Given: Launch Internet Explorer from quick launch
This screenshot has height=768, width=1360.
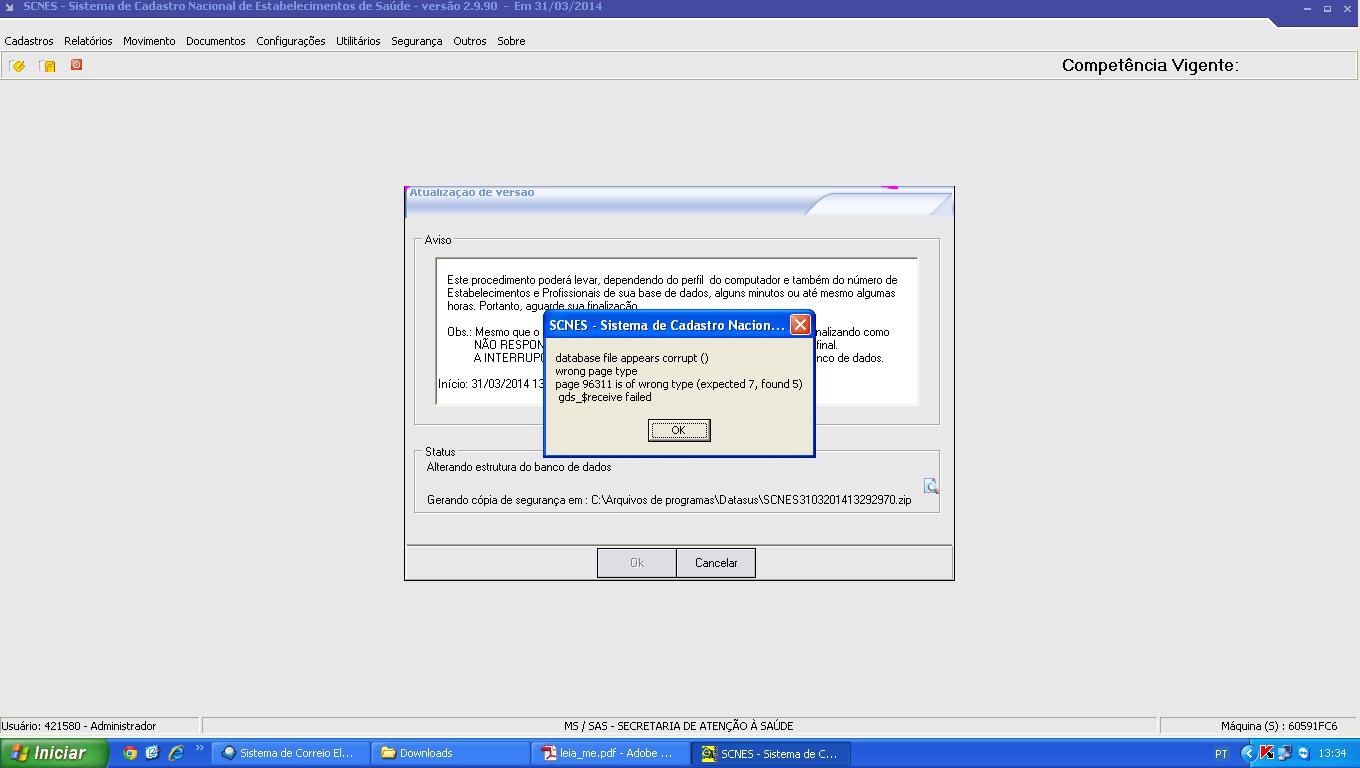Looking at the screenshot, I should [x=176, y=753].
